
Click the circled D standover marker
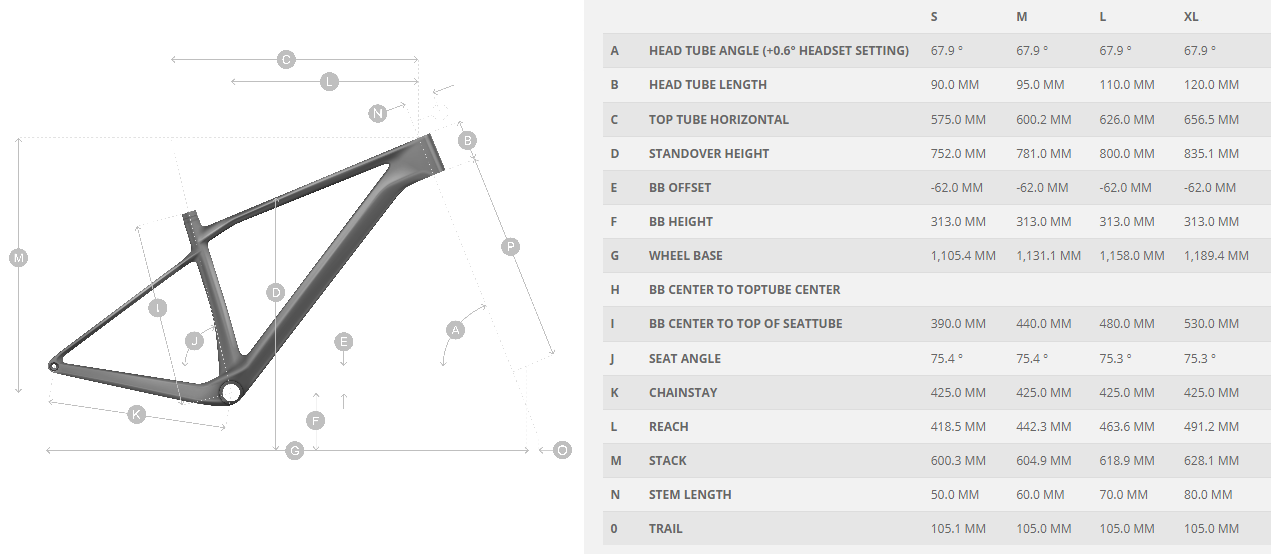[x=276, y=293]
